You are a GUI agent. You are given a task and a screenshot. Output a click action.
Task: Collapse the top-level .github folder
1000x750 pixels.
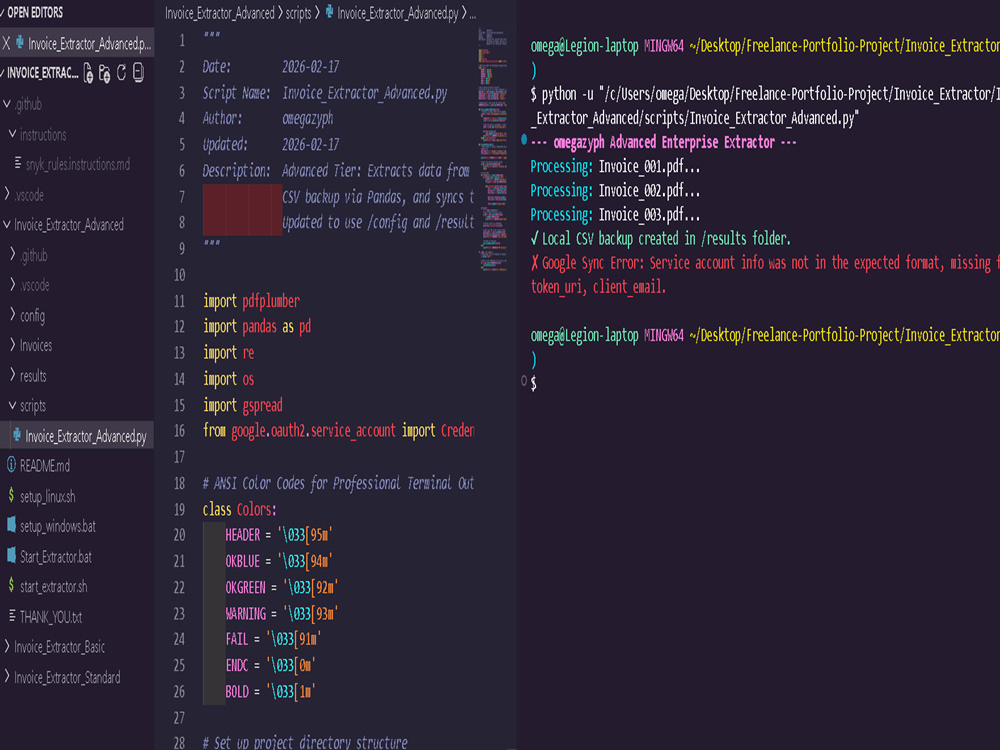[7, 104]
